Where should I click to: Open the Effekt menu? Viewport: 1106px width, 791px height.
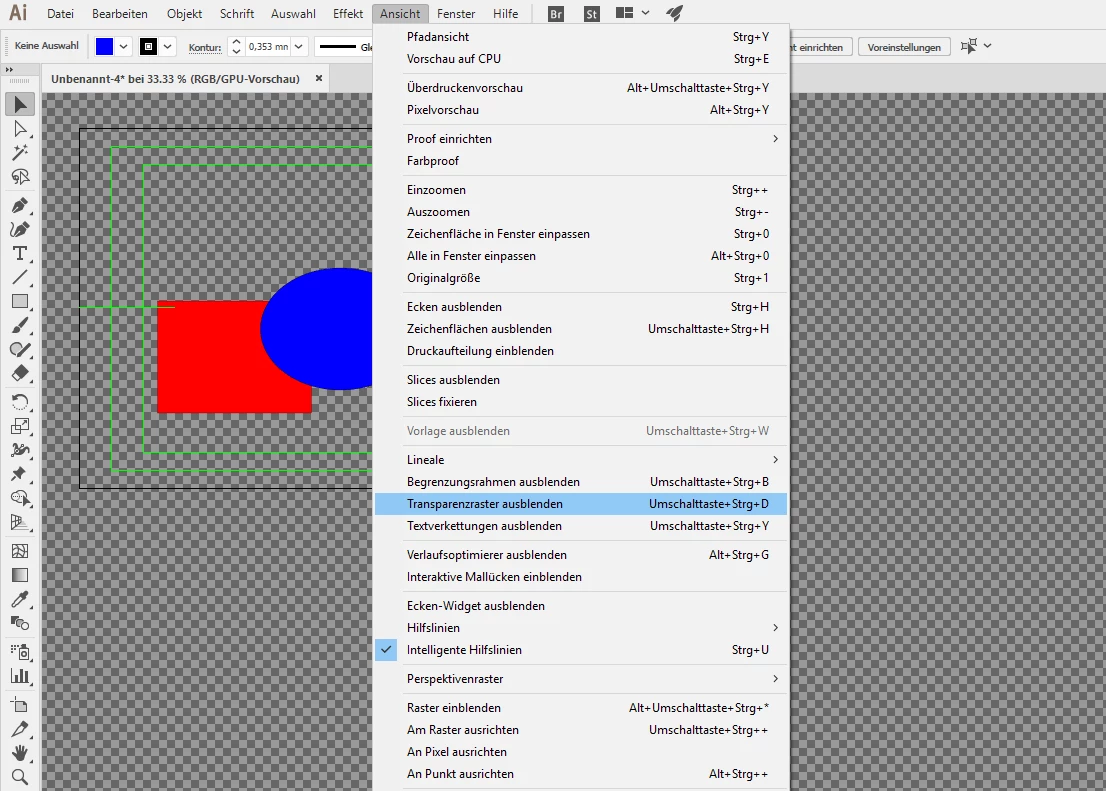(x=348, y=13)
